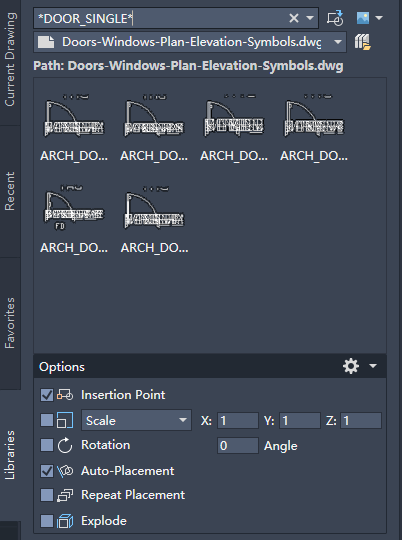Enable the Scale checkbox
Screen dimensions: 402x540
tap(47, 420)
